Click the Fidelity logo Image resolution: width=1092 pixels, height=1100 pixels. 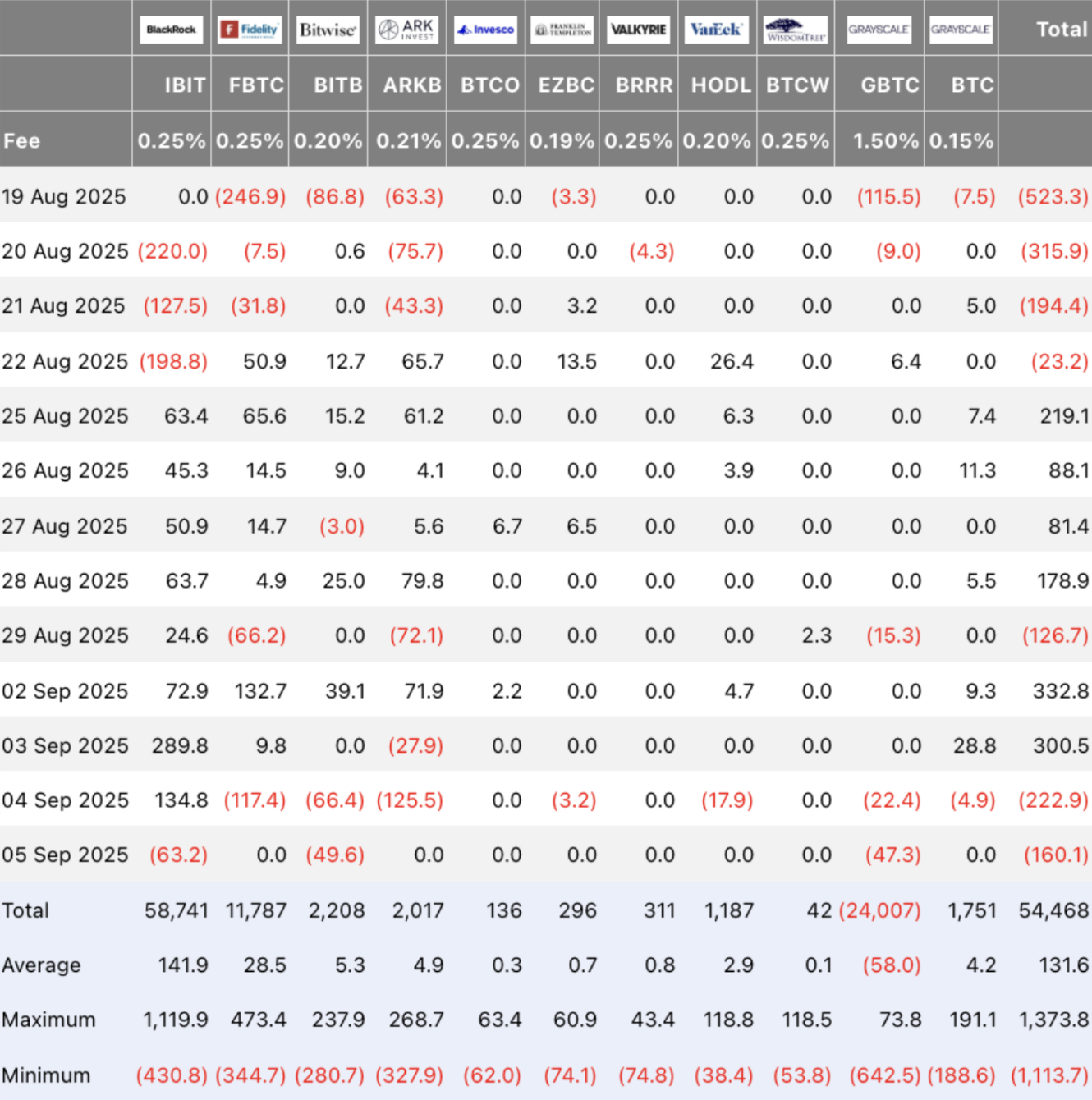pos(250,30)
